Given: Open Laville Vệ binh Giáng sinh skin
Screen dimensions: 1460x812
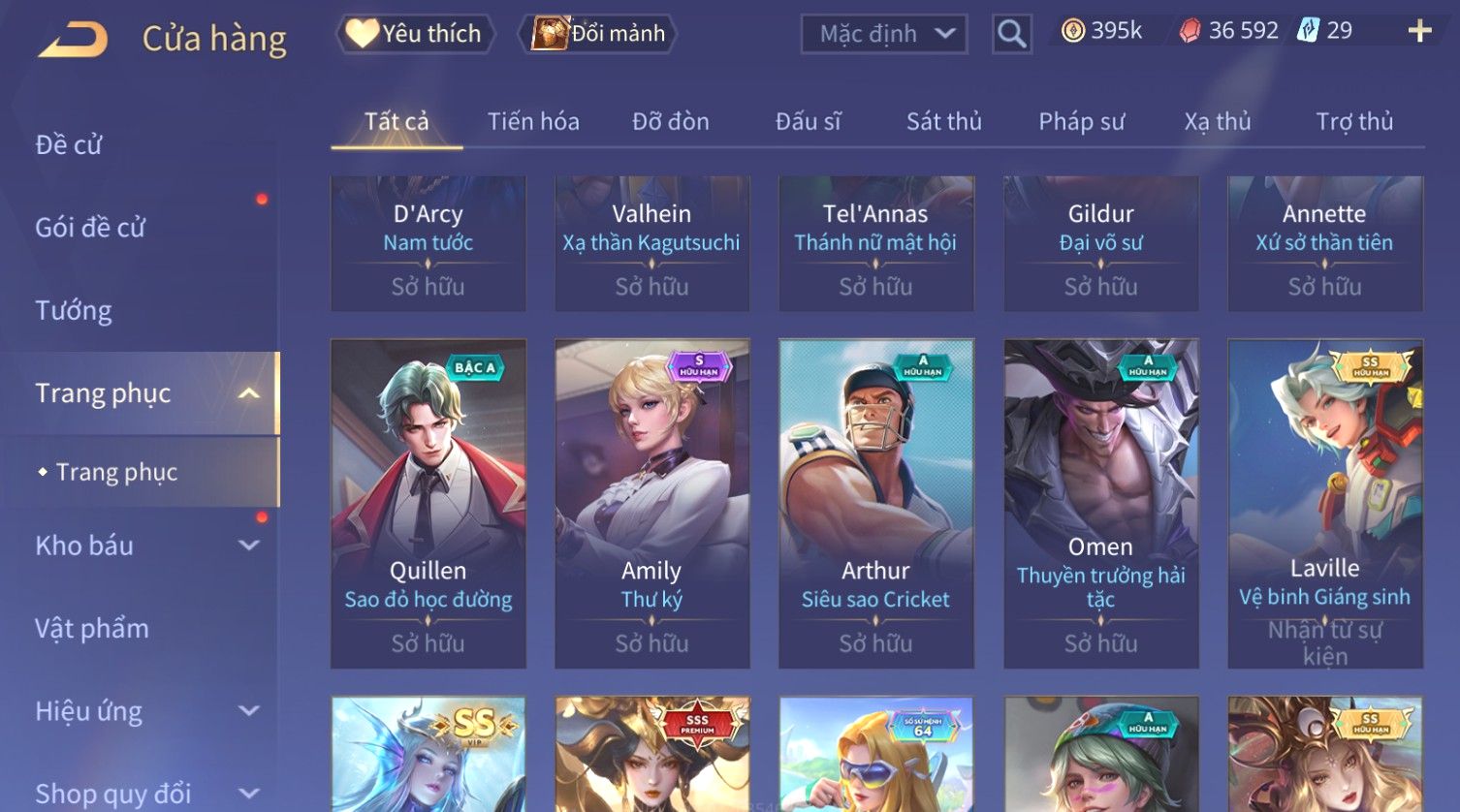Looking at the screenshot, I should [x=1324, y=503].
